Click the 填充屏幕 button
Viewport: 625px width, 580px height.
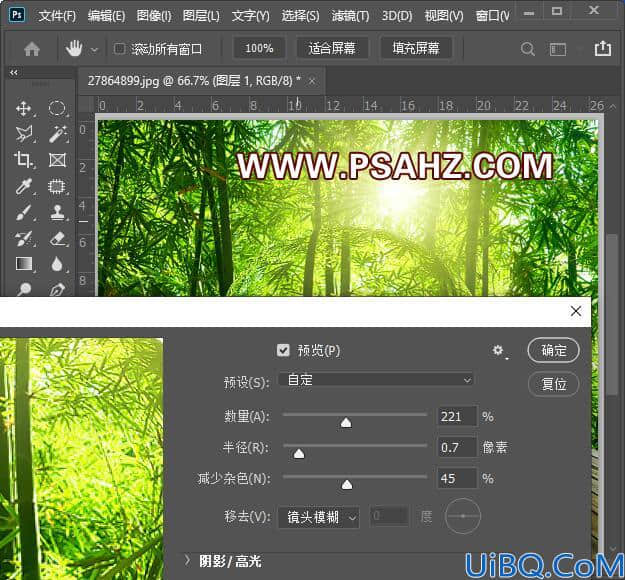pos(416,49)
